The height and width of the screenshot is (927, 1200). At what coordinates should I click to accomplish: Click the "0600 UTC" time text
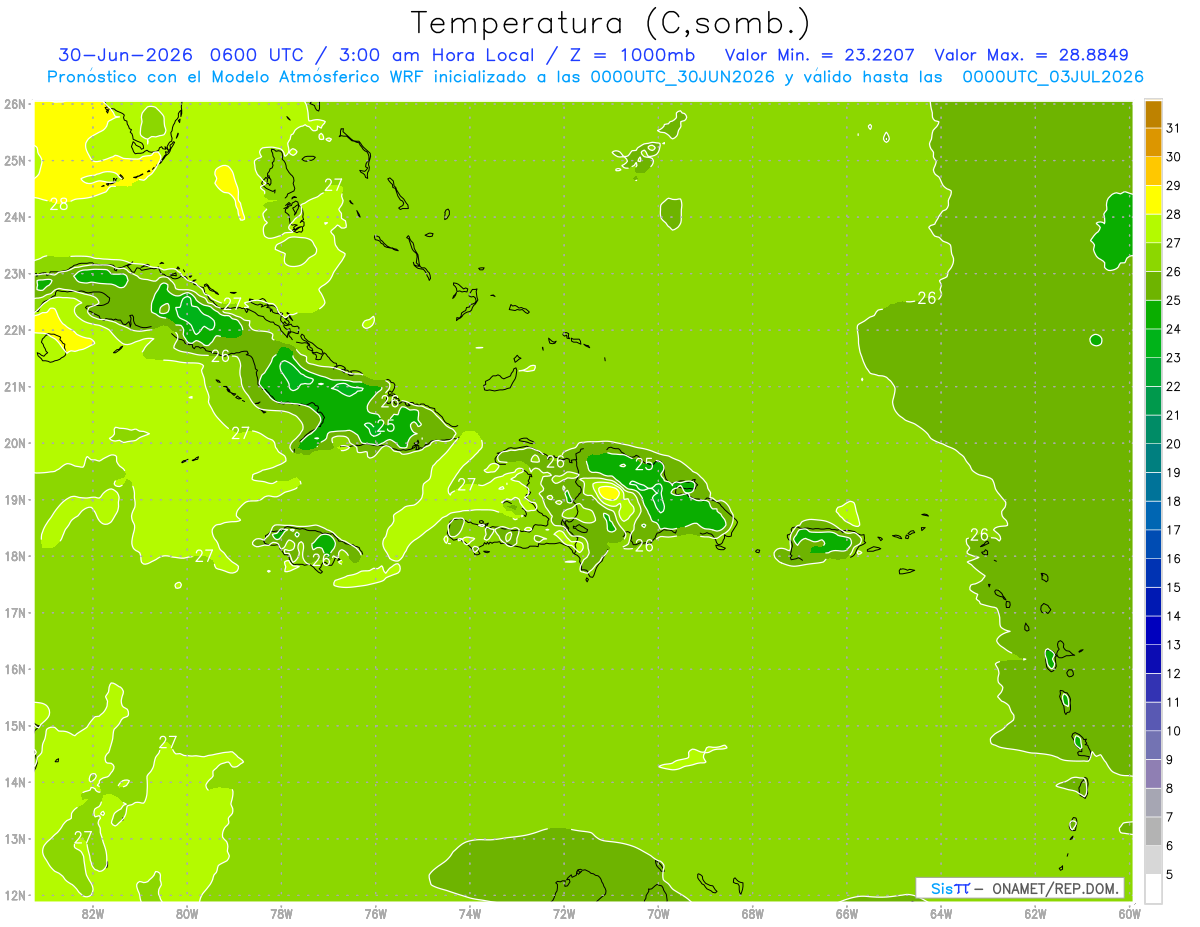point(255,55)
